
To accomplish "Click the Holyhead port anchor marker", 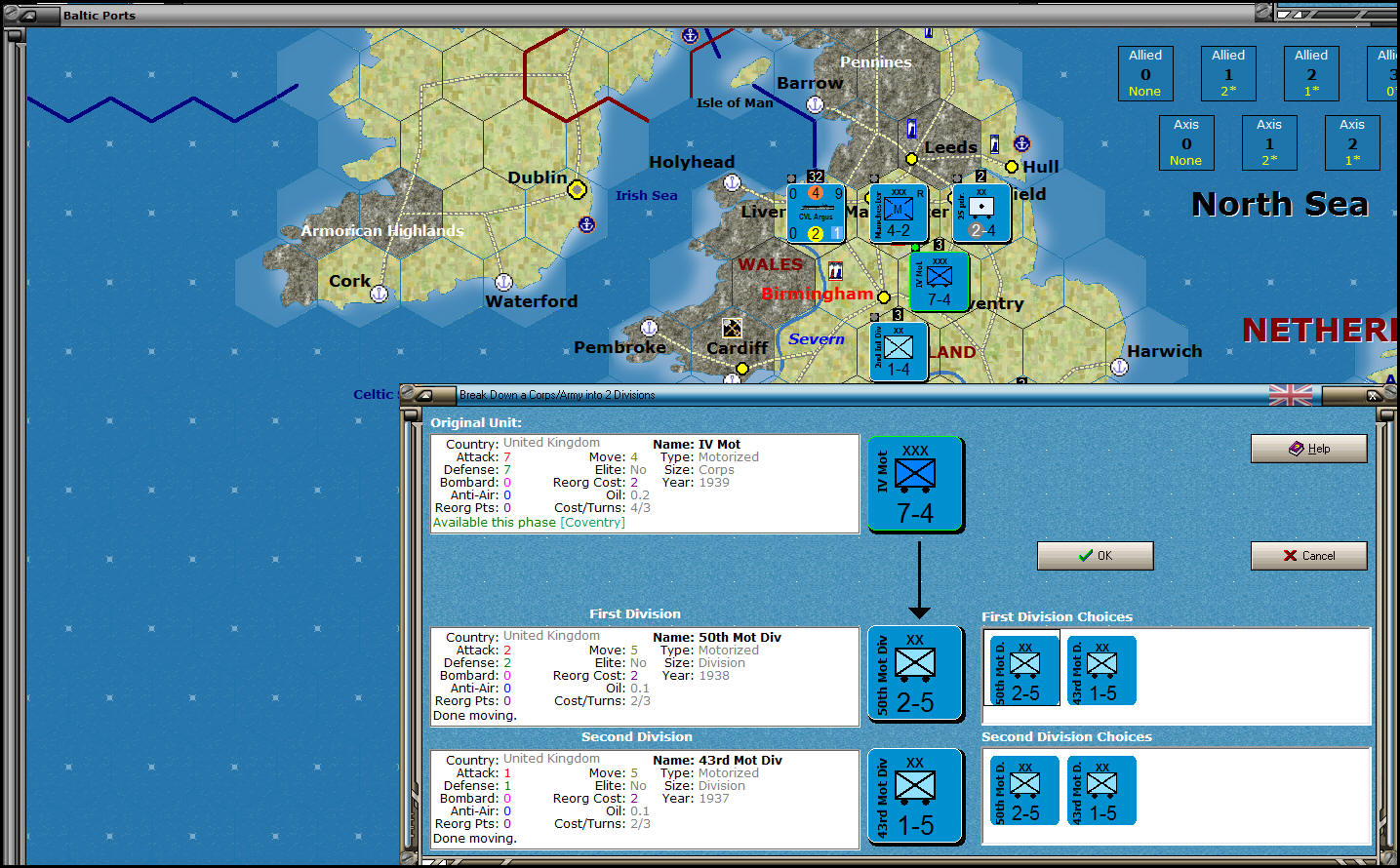I will click(x=732, y=182).
